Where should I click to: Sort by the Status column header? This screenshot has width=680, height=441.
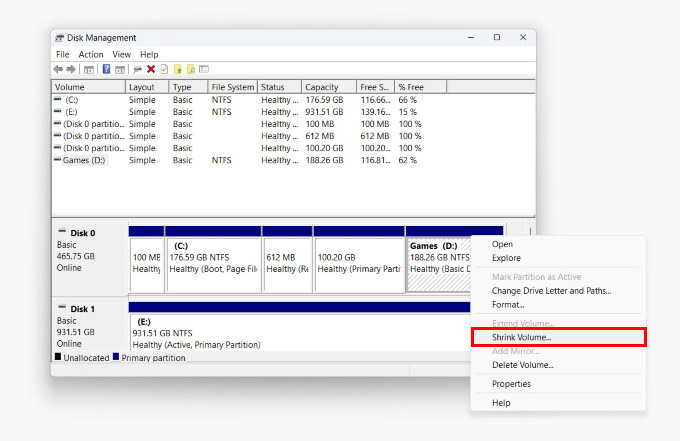pyautogui.click(x=279, y=87)
